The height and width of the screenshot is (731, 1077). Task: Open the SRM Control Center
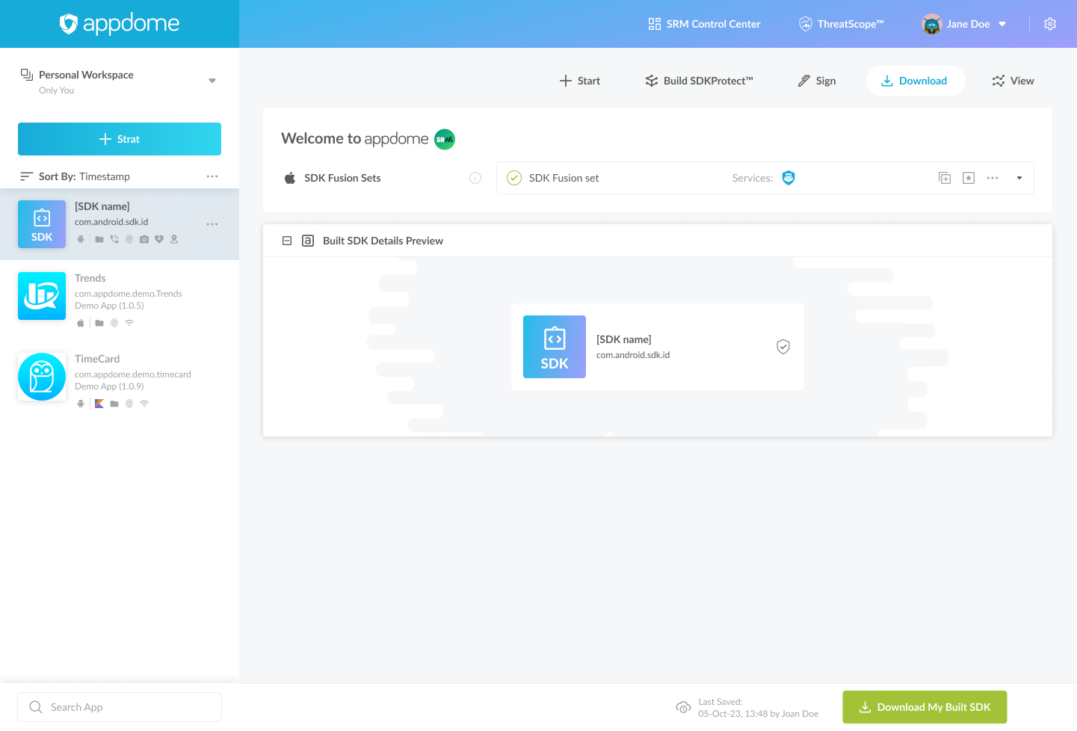[704, 24]
